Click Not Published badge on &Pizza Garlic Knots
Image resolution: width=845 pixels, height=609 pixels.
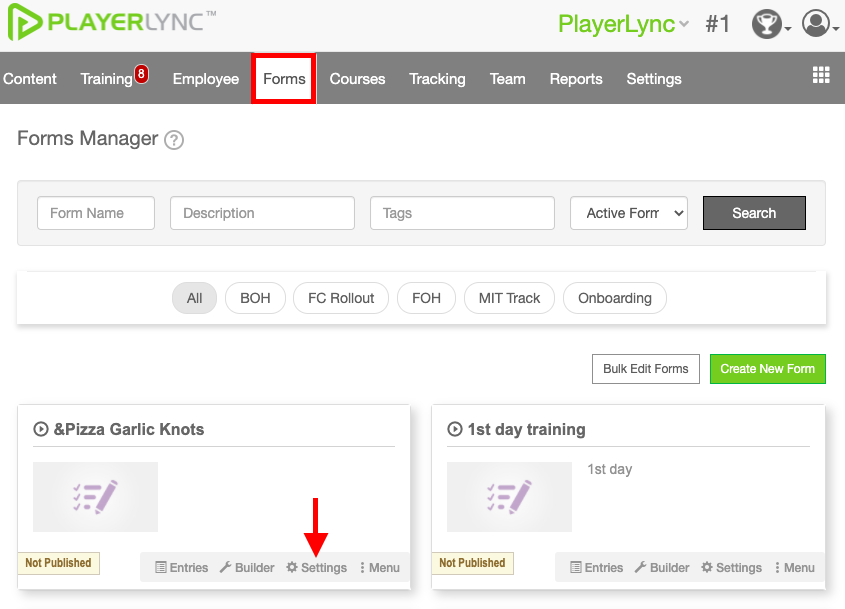58,563
